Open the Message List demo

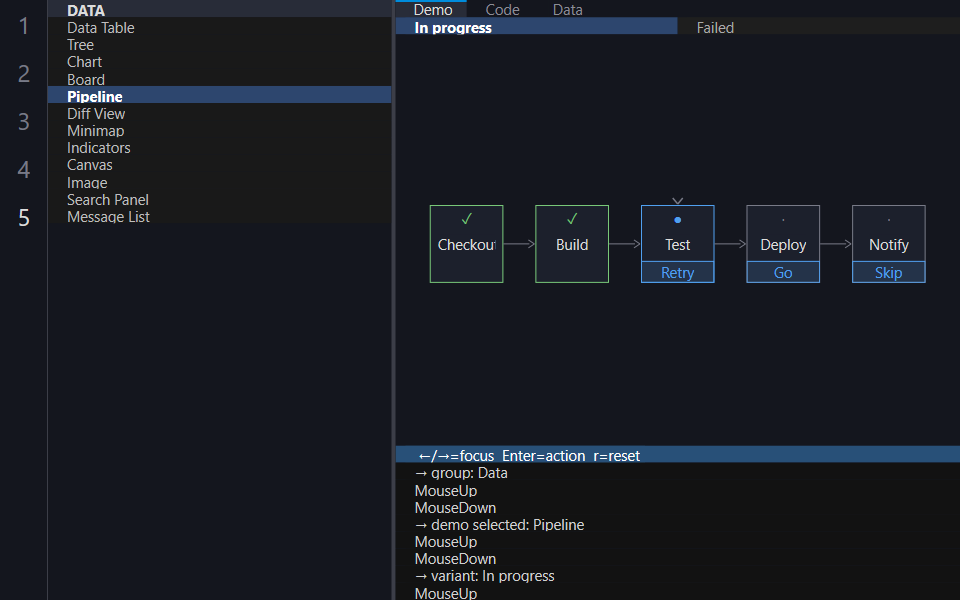pos(219,217)
